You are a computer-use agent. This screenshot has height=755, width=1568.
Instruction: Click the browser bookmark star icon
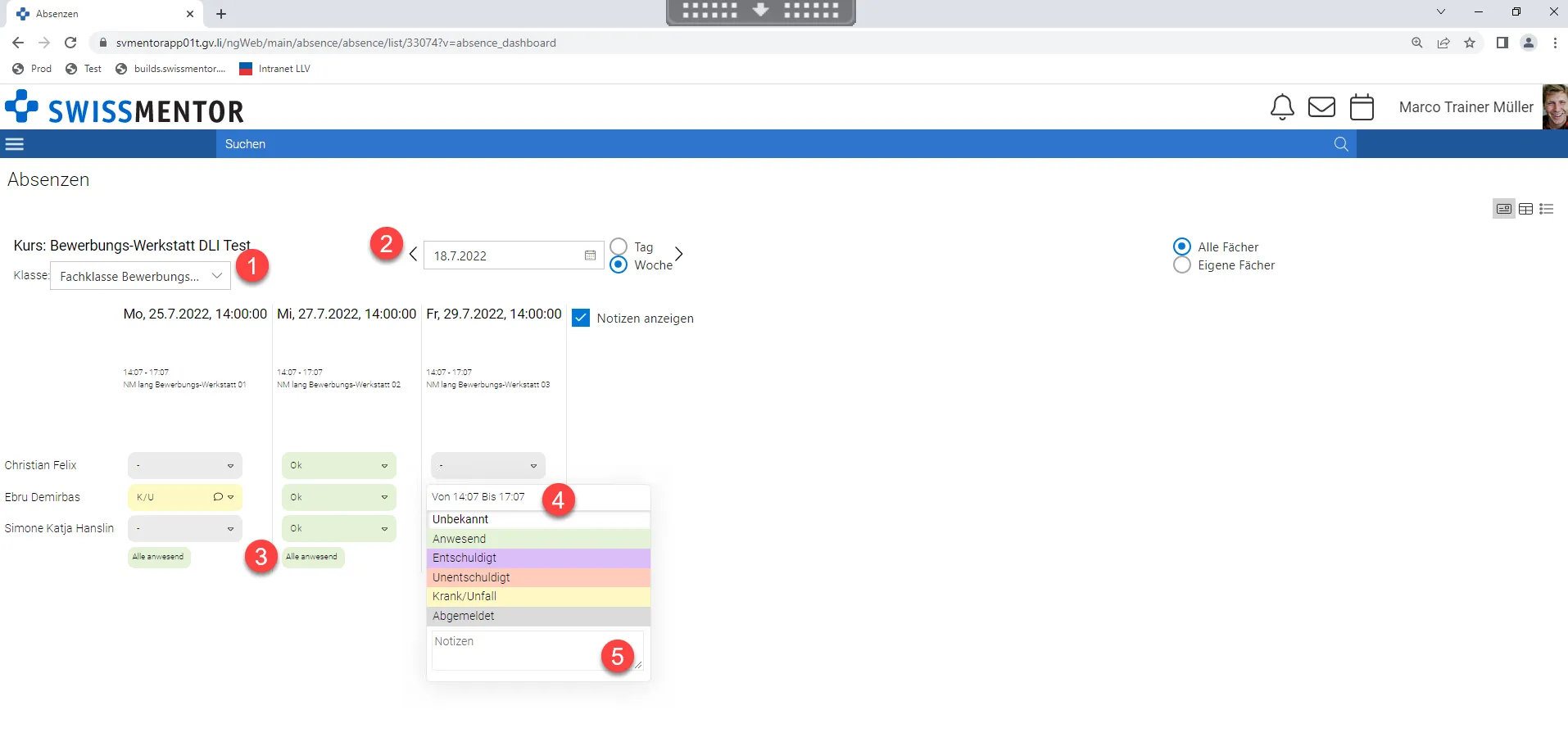pos(1470,43)
